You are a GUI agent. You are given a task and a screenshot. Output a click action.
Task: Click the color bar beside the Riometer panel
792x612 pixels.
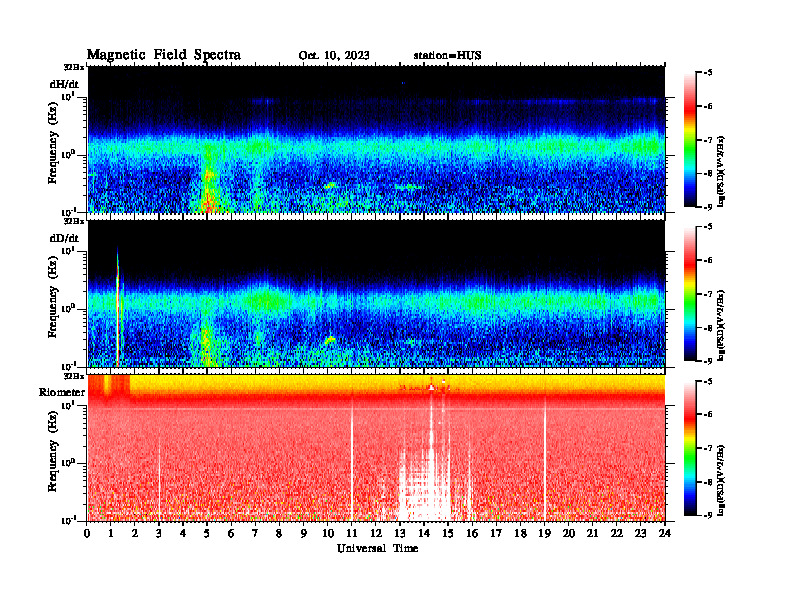[x=689, y=448]
